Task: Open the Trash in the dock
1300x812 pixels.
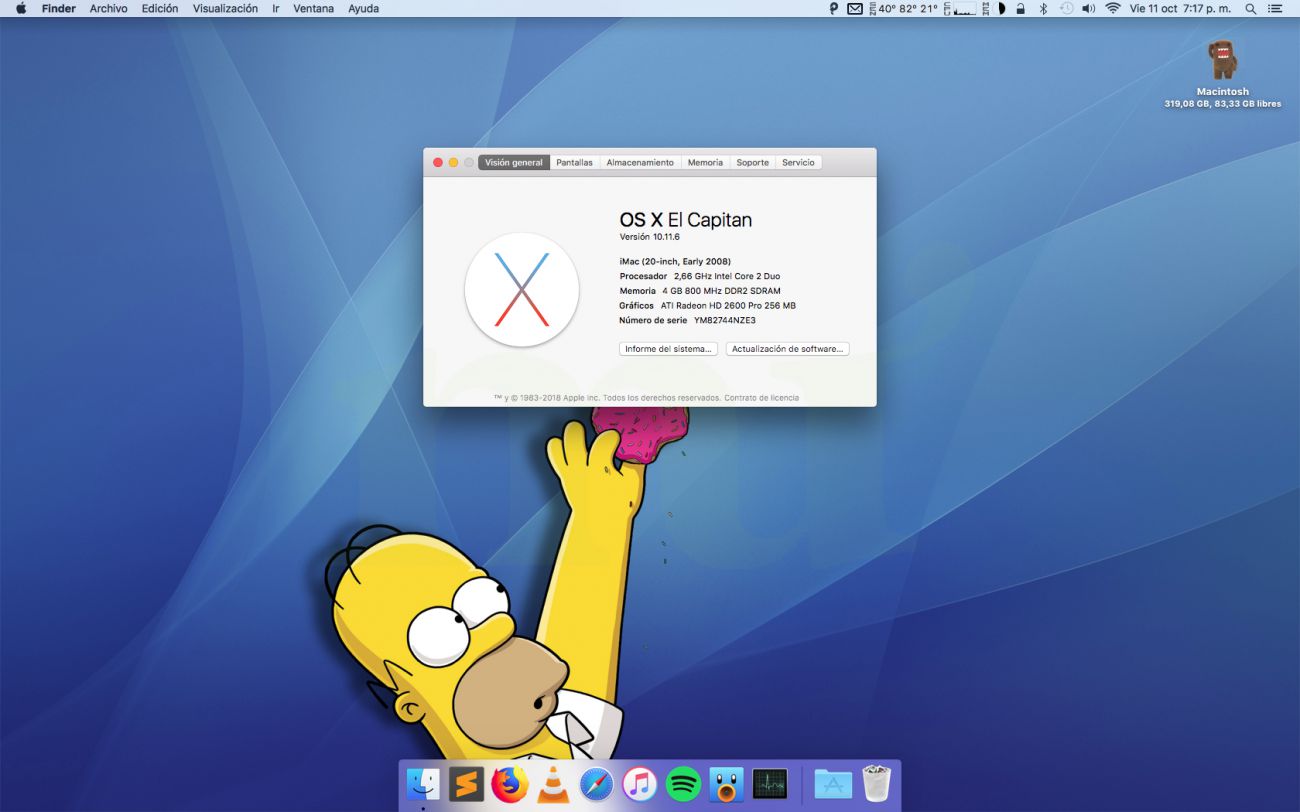Action: coord(876,785)
